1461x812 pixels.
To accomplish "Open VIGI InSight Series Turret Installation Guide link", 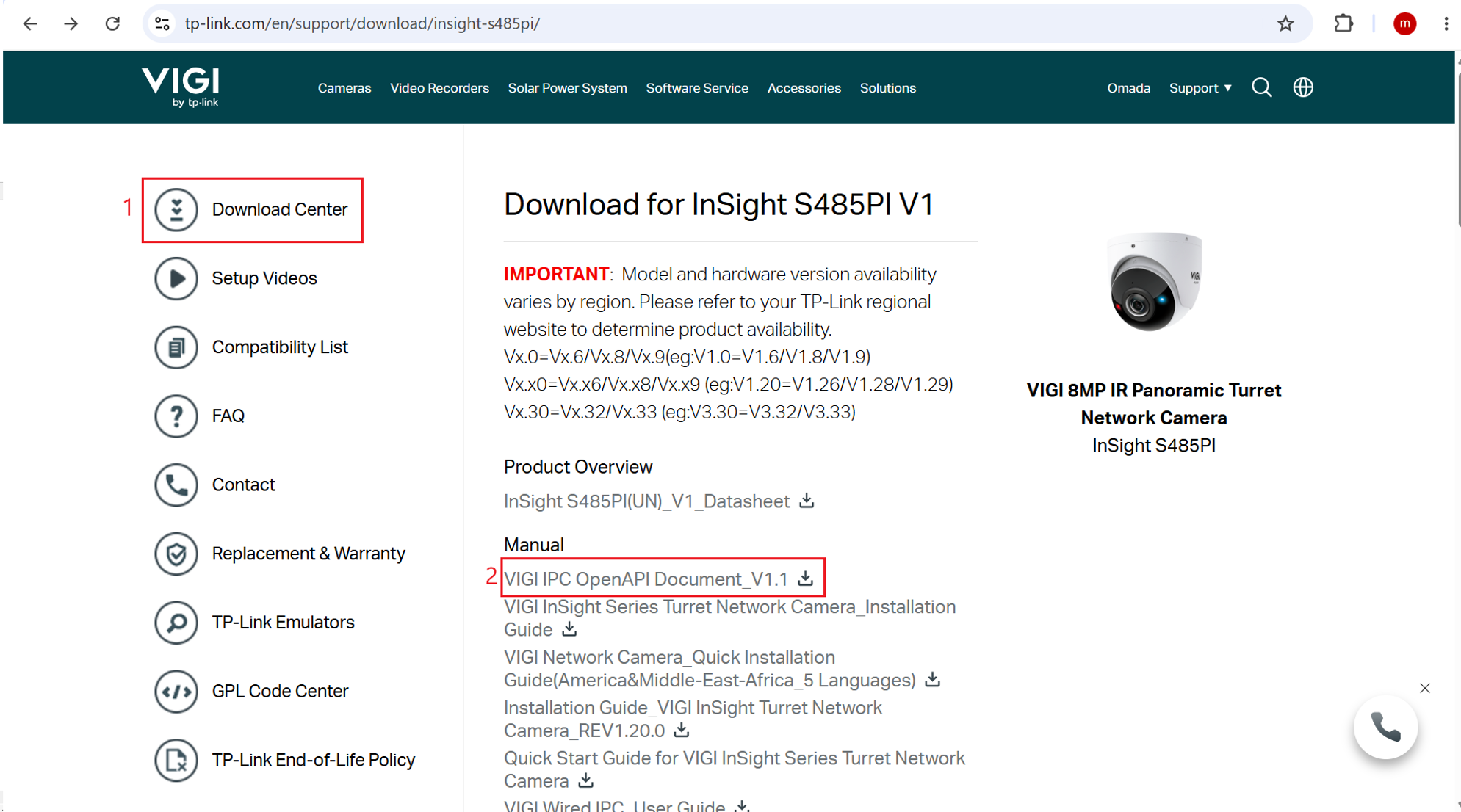I will coord(729,618).
